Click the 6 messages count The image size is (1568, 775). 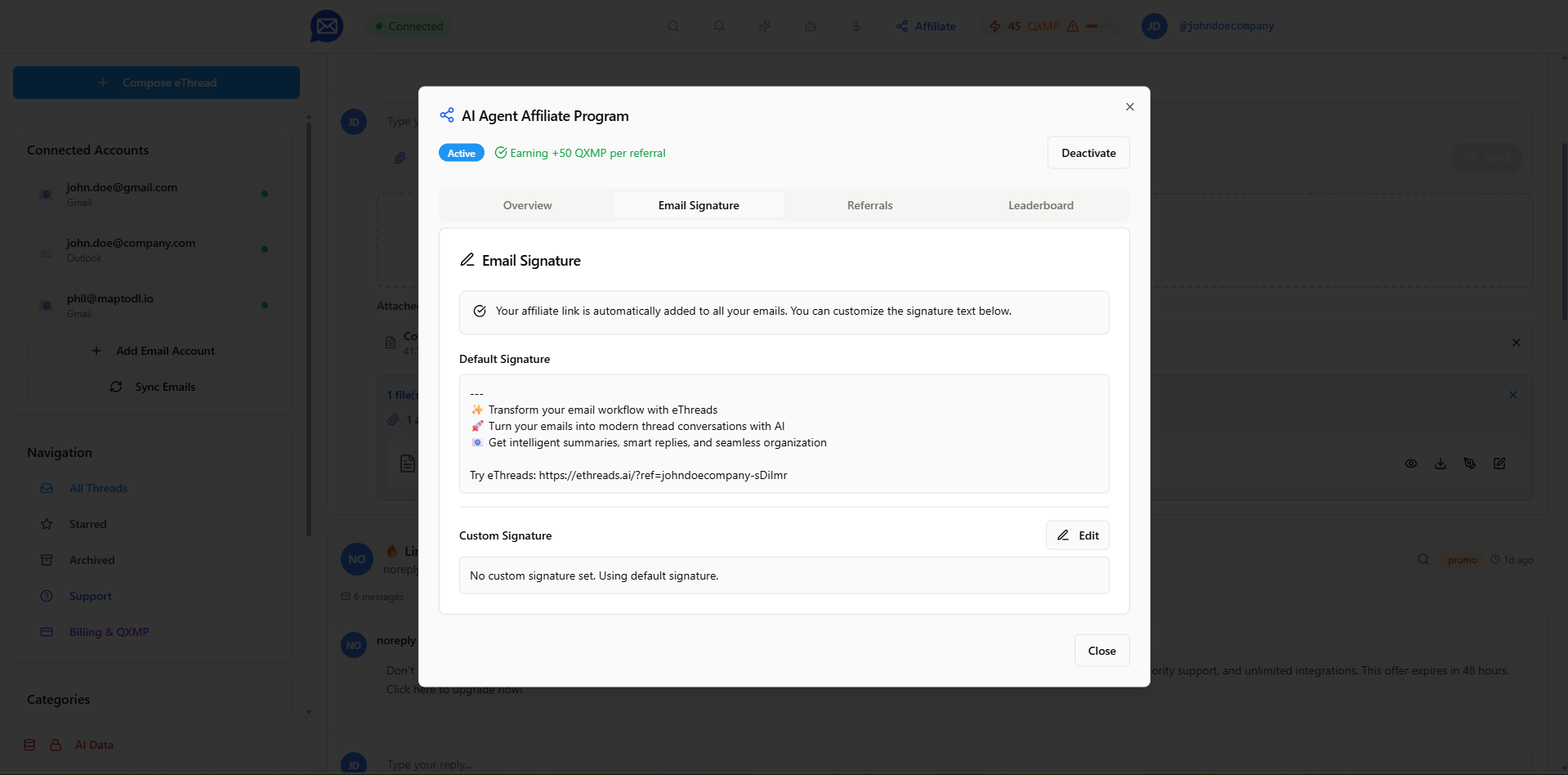(373, 596)
